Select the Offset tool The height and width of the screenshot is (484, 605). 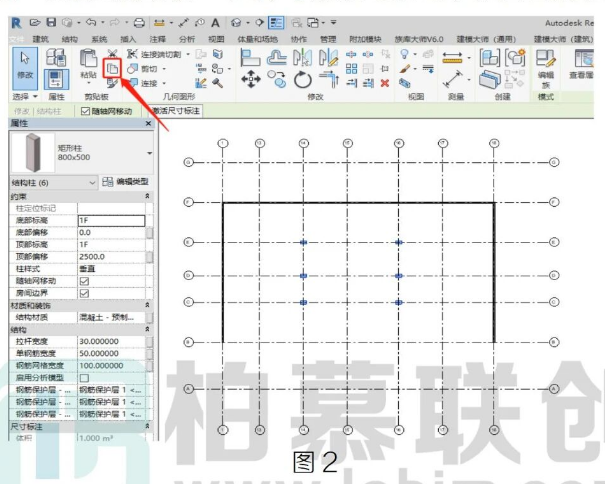tap(277, 58)
